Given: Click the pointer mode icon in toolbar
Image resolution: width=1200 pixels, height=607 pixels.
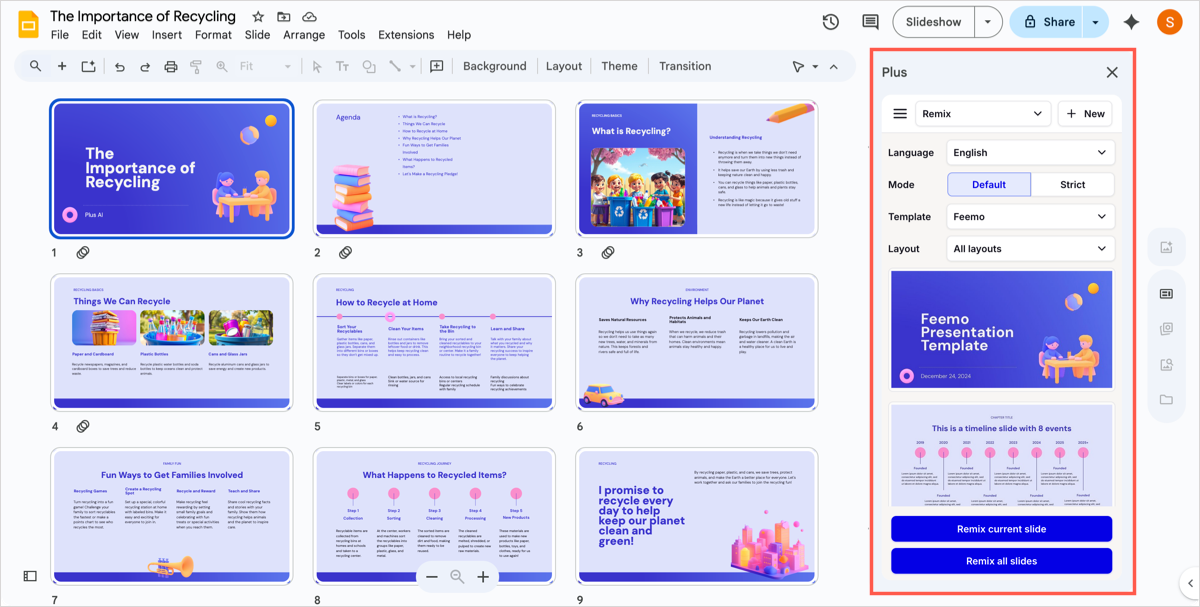Looking at the screenshot, I should [798, 66].
